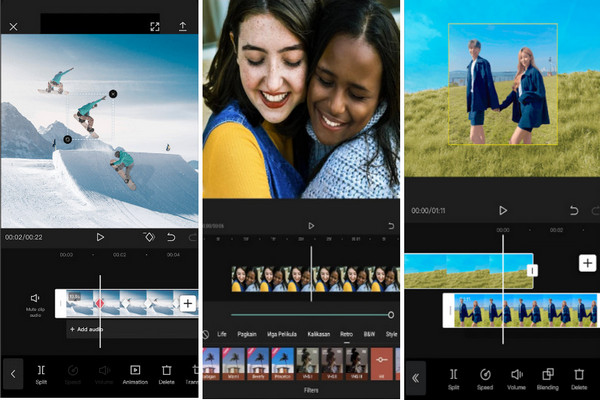Undo last edit in snowboard panel
This screenshot has width=600, height=400.
point(171,237)
